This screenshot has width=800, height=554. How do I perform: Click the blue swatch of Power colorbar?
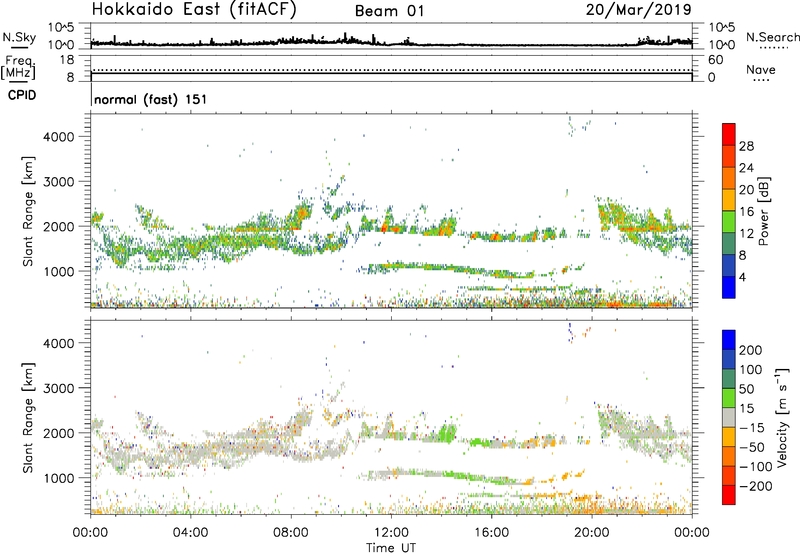729,287
